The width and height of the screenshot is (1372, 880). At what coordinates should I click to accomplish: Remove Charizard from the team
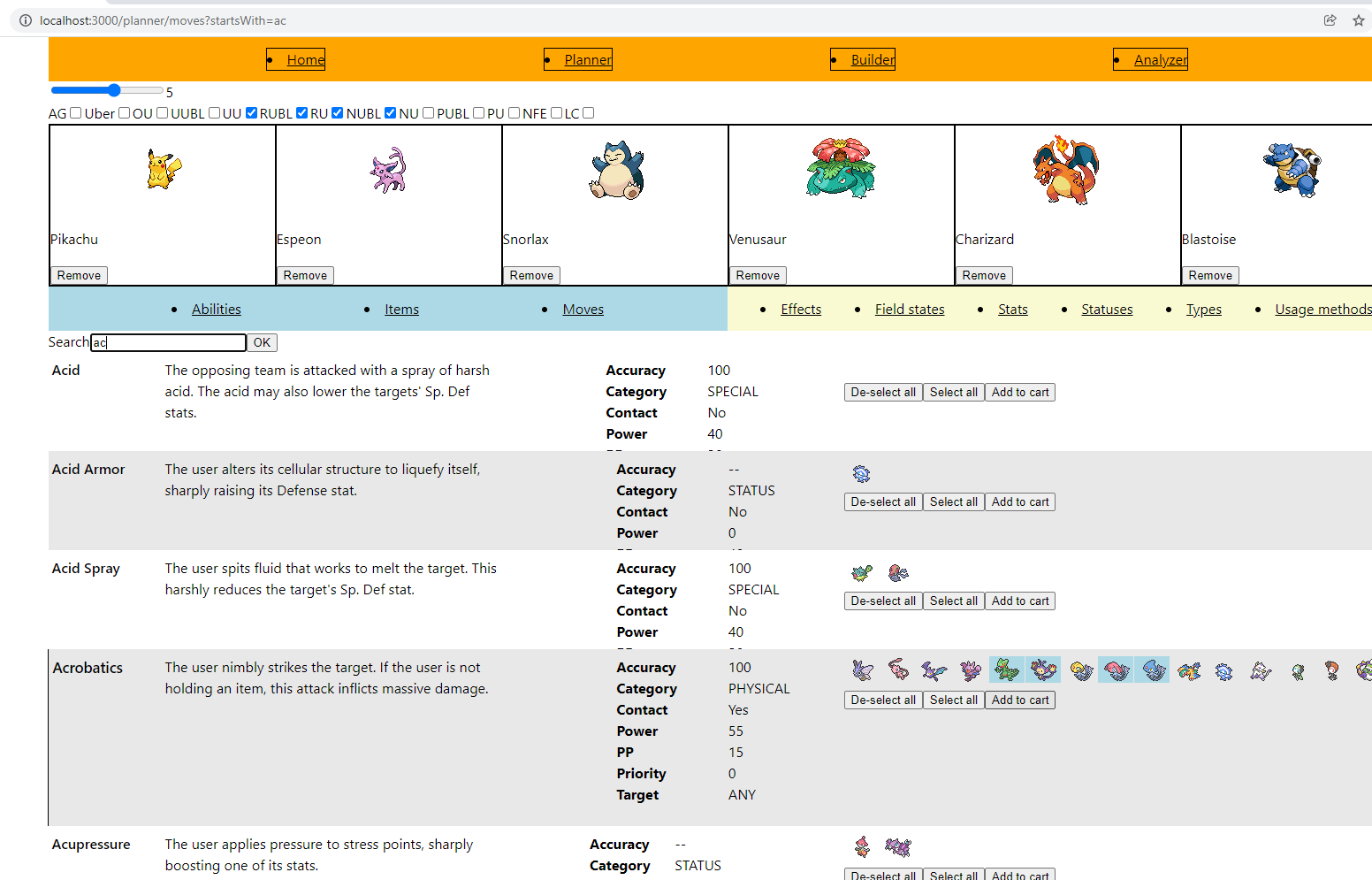click(984, 275)
